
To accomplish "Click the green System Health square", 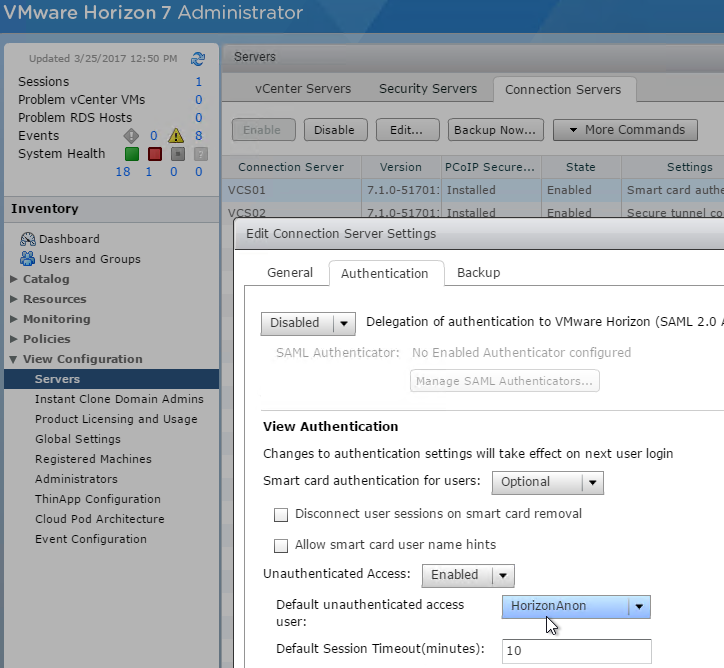I will 132,154.
